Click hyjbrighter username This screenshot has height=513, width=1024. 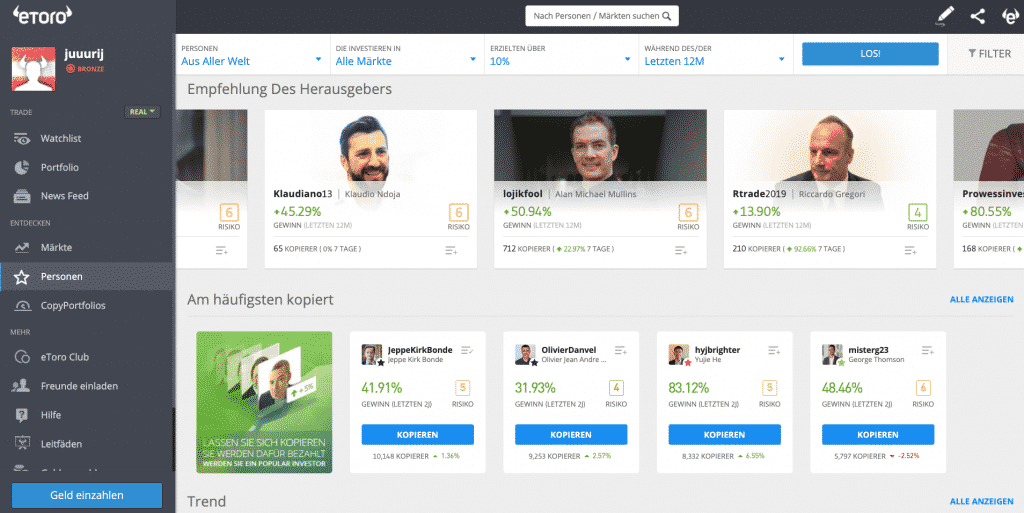pyautogui.click(x=717, y=350)
